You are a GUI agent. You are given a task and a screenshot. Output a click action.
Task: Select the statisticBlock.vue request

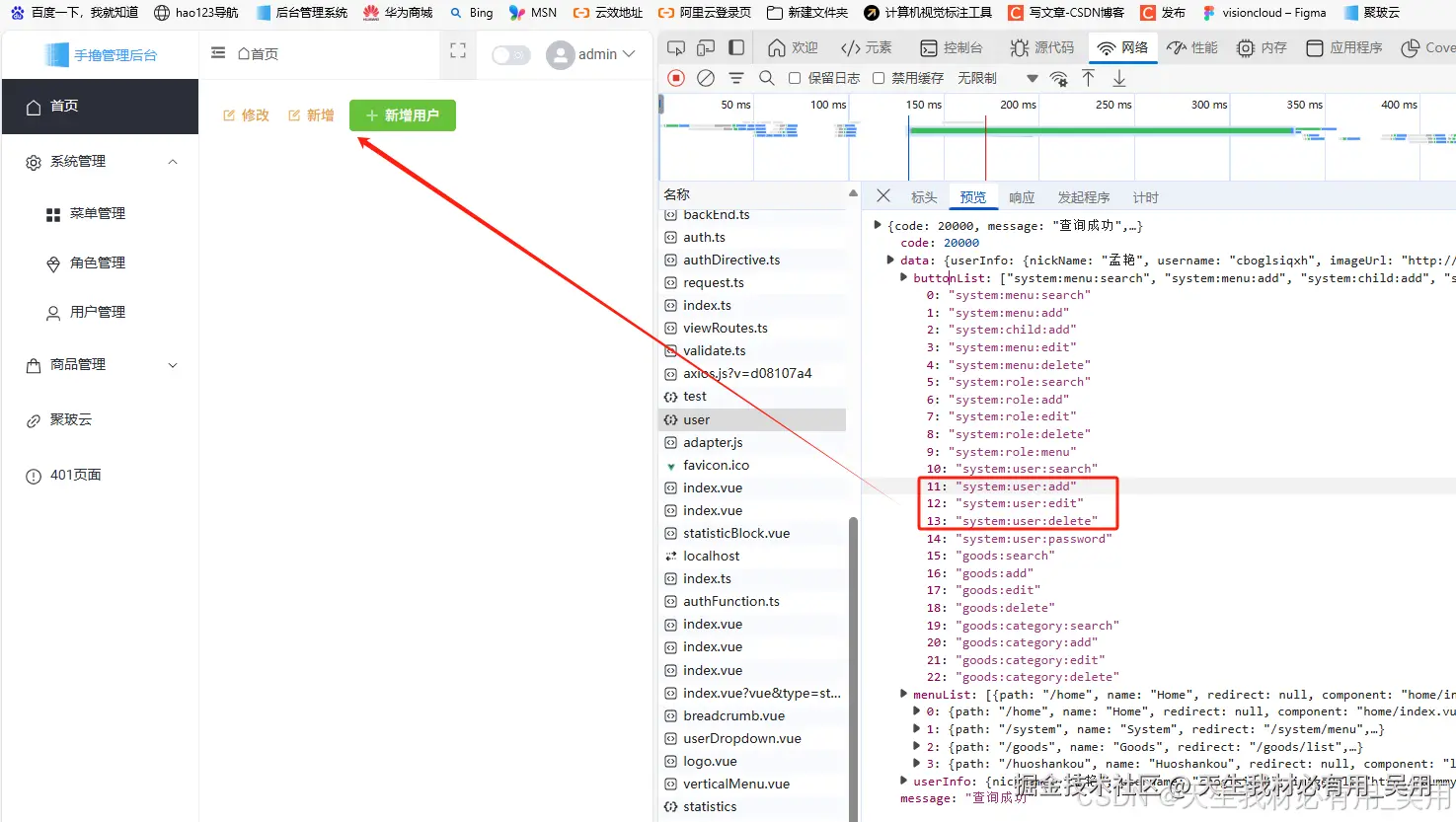click(x=752, y=533)
